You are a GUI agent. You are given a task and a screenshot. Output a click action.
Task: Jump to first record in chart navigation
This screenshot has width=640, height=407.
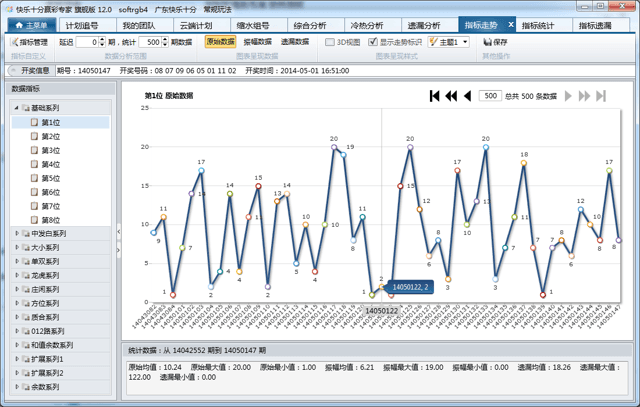(x=435, y=96)
